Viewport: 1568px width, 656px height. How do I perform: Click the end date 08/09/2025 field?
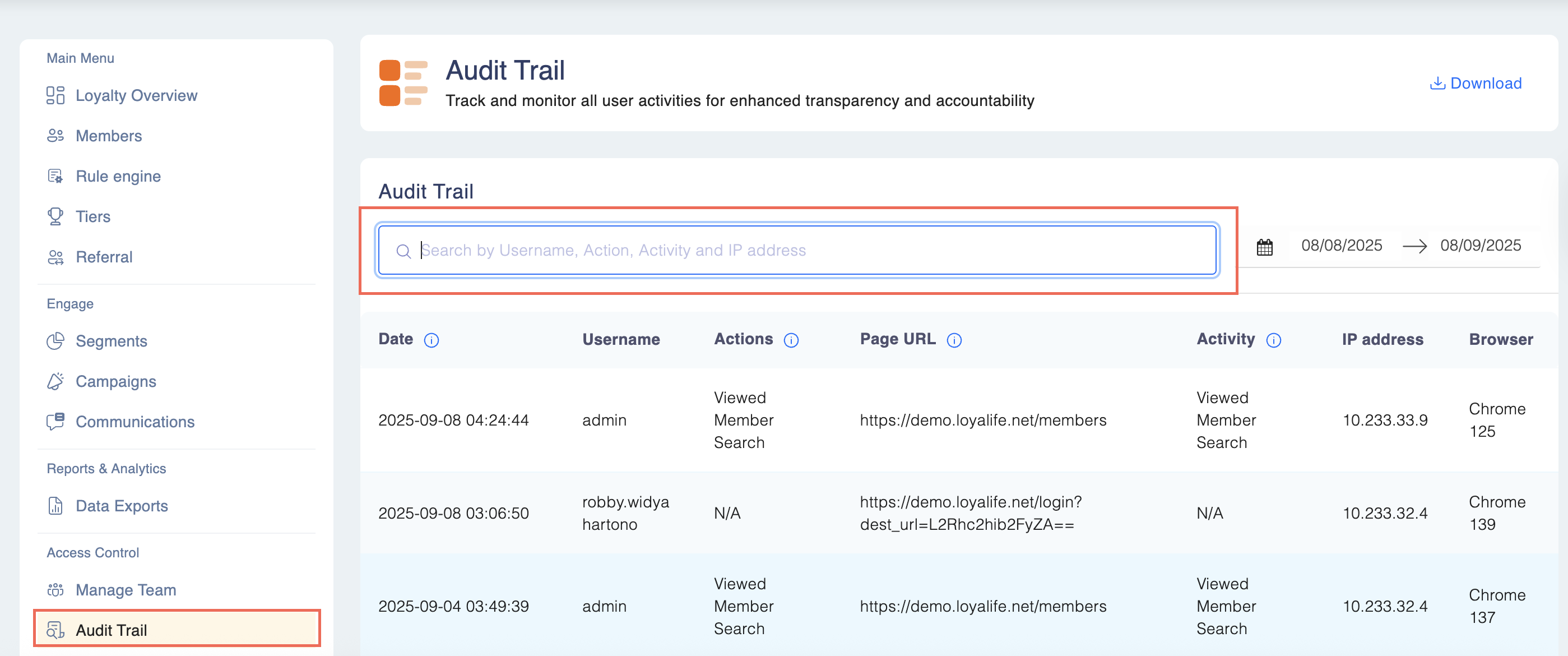click(x=1480, y=246)
